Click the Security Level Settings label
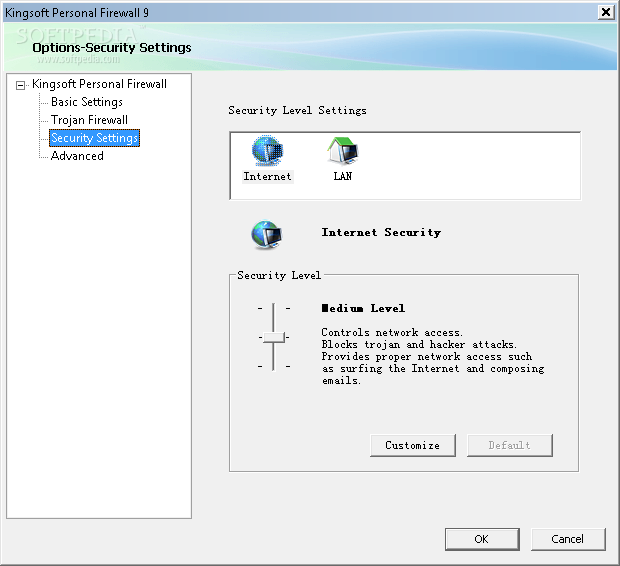 pos(297,110)
